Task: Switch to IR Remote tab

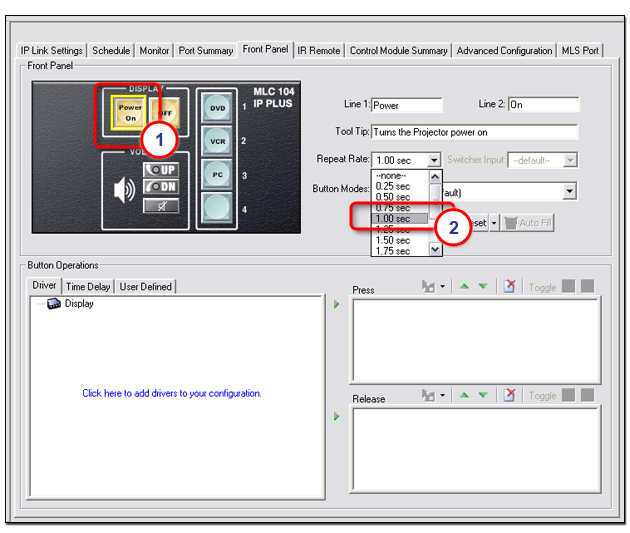Action: (x=319, y=51)
